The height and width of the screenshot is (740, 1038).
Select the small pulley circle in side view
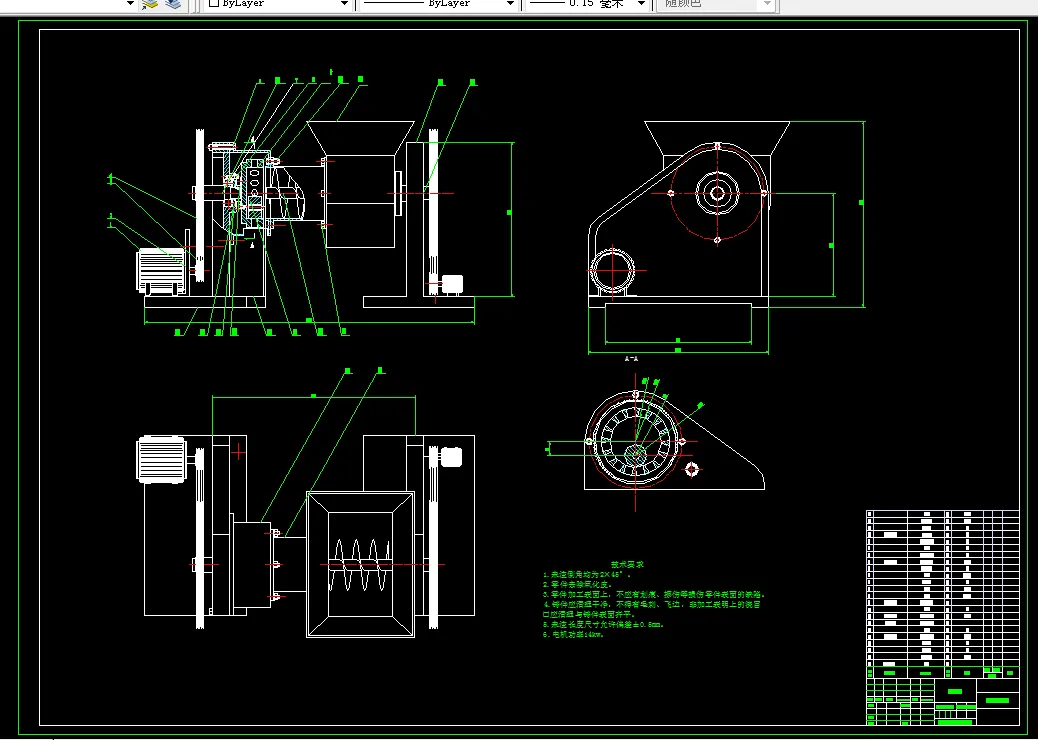pos(612,270)
